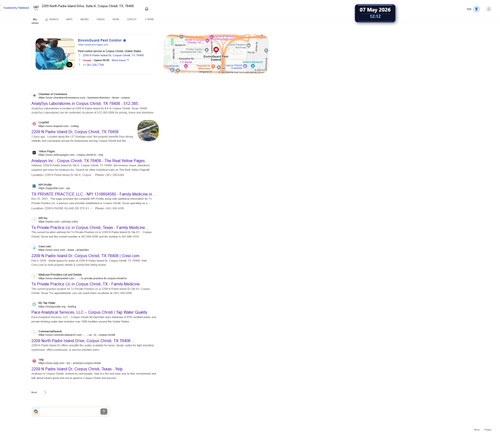The image size is (500, 434).
Task: Open the Accessibility Feedback link
Action: 16,8
